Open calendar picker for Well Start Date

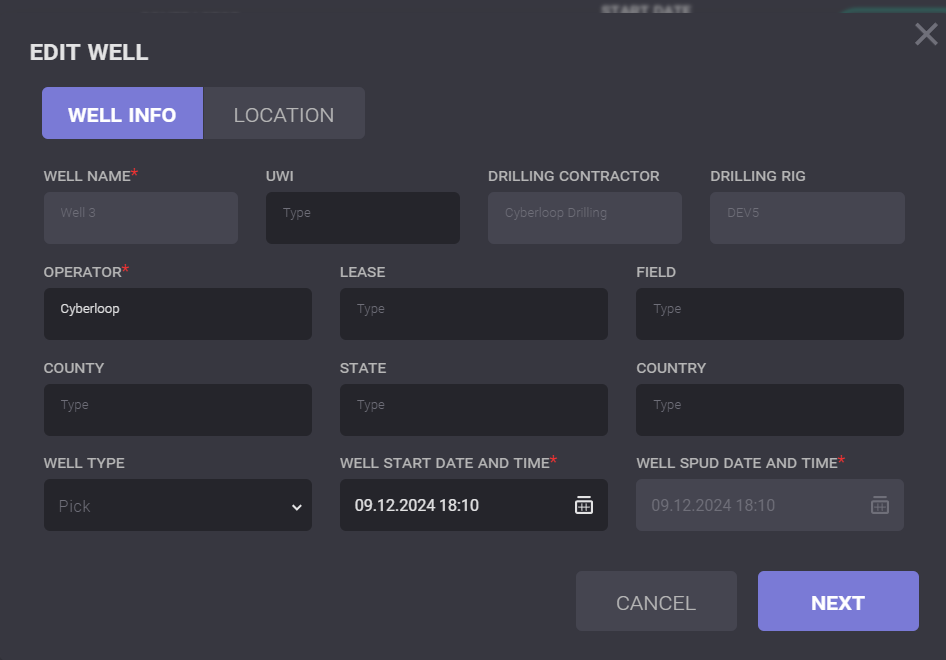click(x=584, y=506)
